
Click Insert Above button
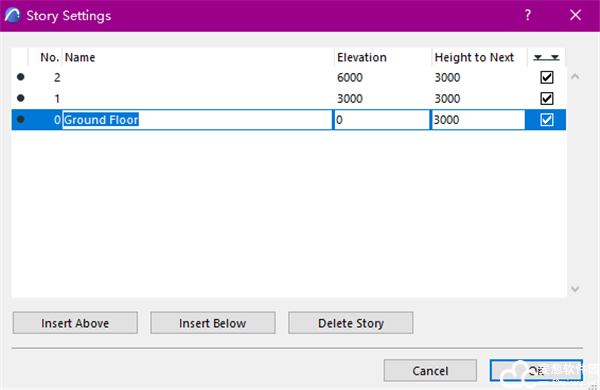click(x=75, y=323)
